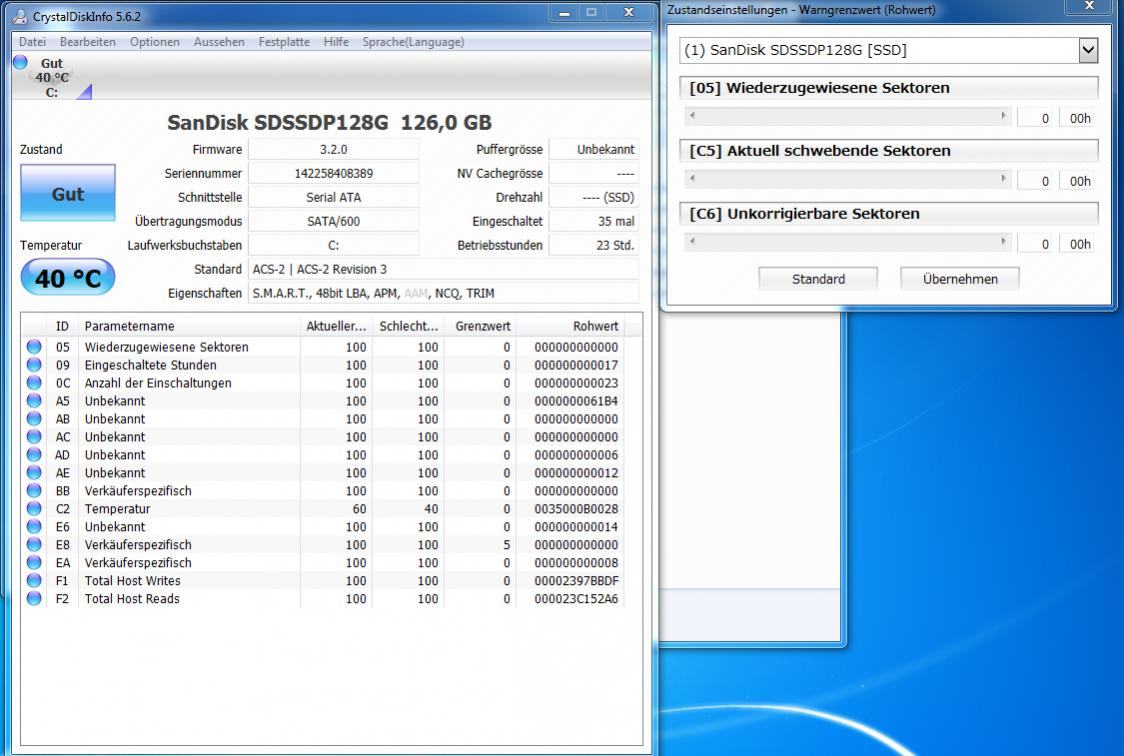Click status orb in the BB row
Image resolution: width=1124 pixels, height=756 pixels.
[34, 490]
